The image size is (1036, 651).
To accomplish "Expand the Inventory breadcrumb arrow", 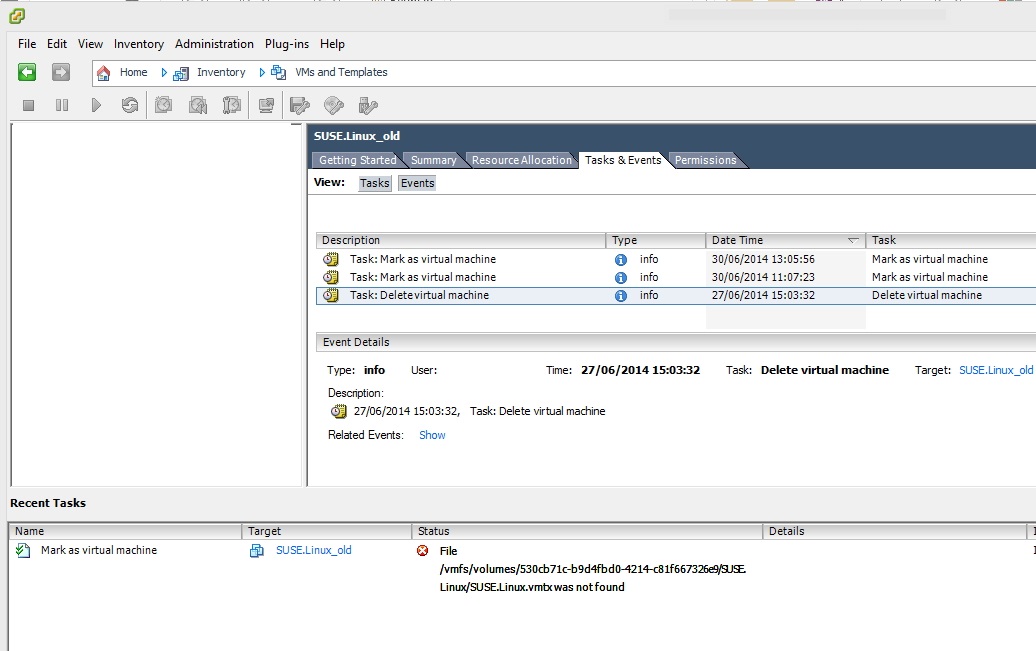I will click(x=165, y=72).
